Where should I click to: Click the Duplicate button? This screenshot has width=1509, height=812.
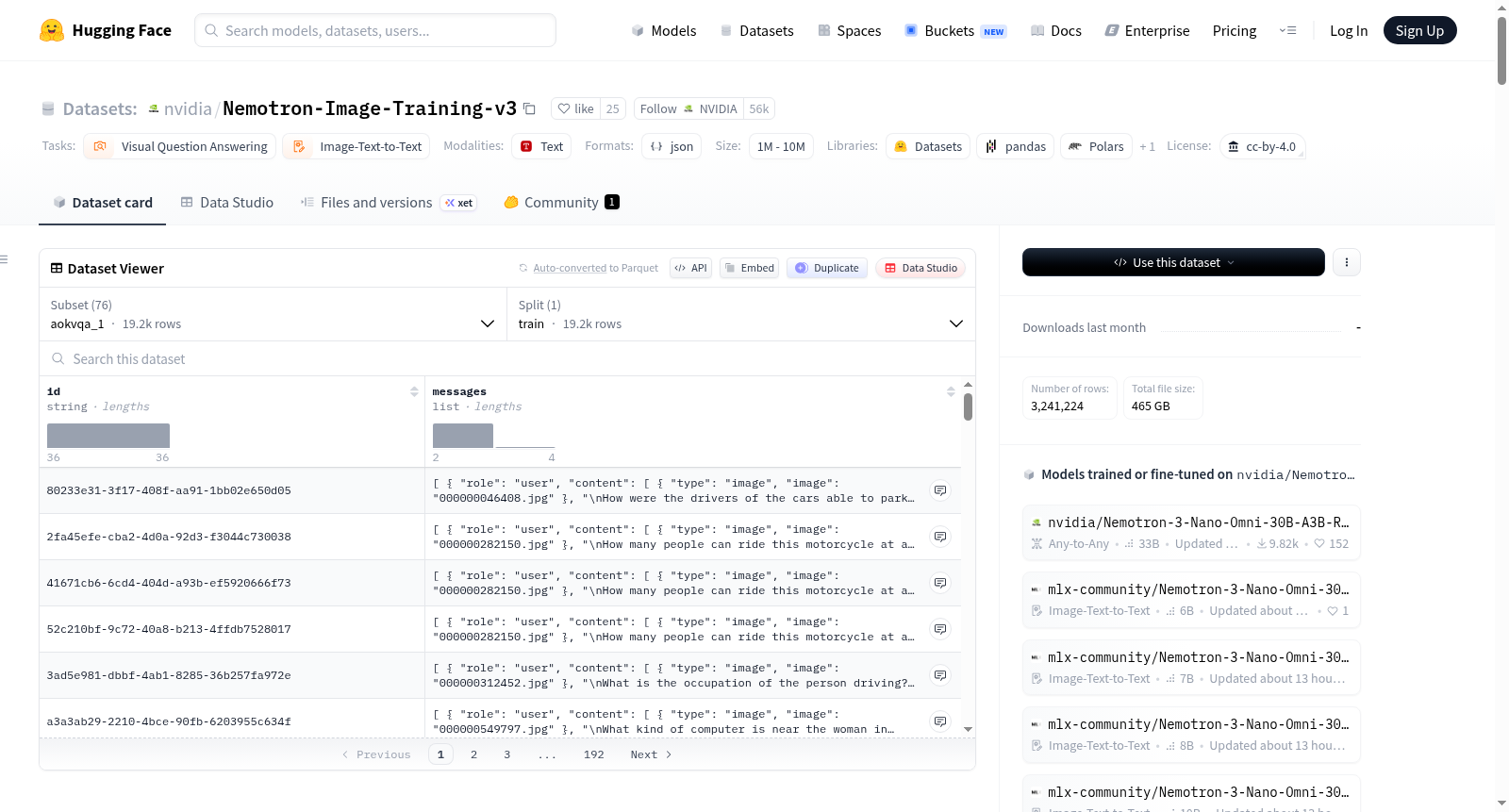(x=826, y=268)
